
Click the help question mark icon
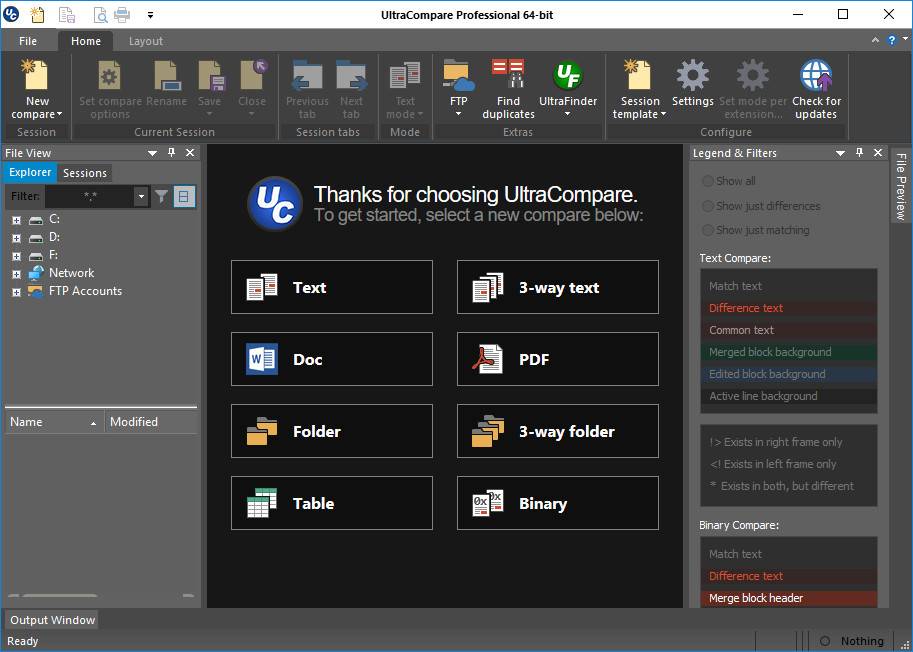[891, 40]
